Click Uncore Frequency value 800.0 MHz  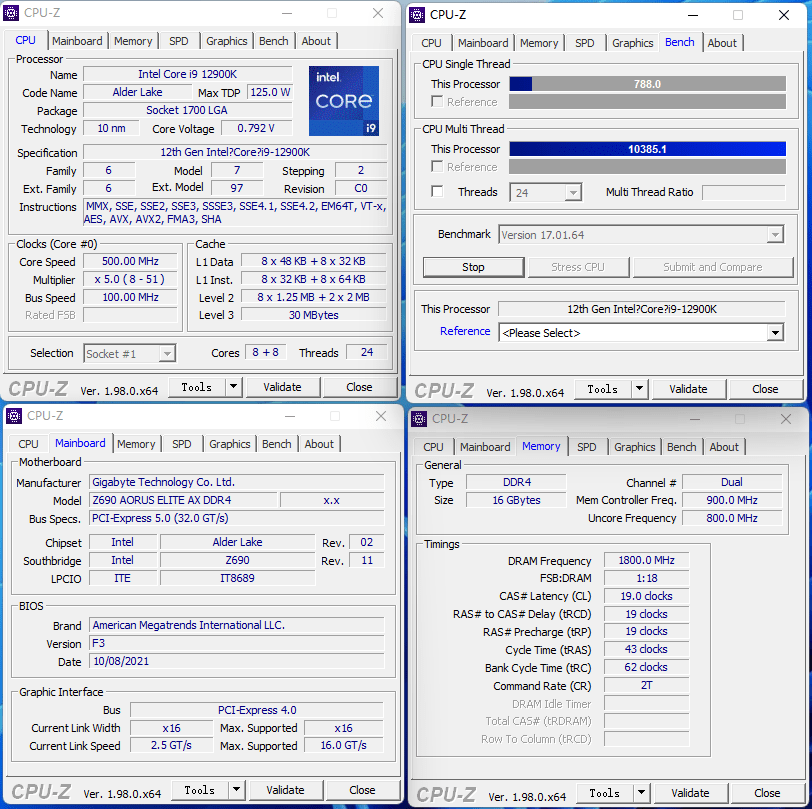[732, 518]
